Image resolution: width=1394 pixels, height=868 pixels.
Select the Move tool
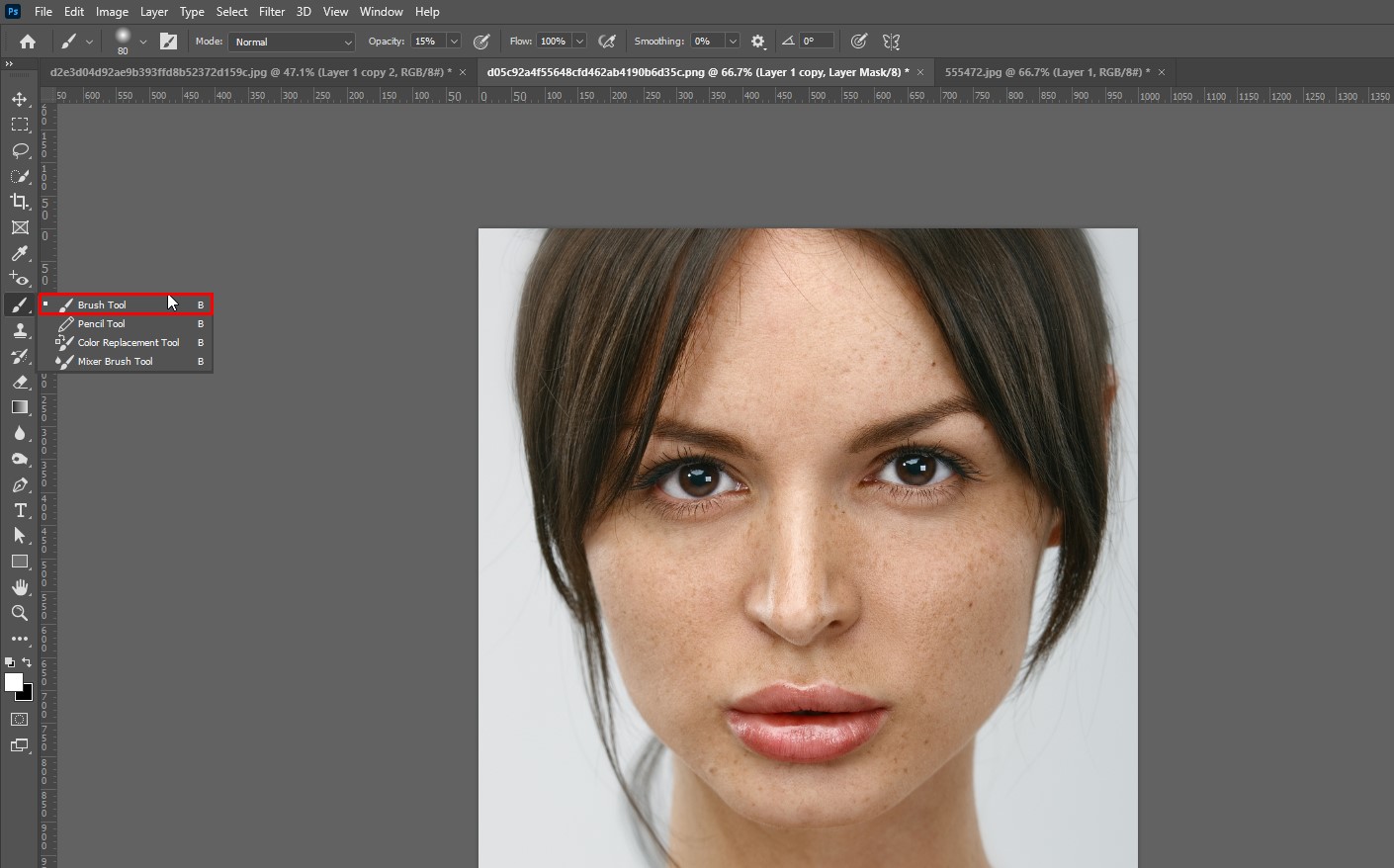20,99
